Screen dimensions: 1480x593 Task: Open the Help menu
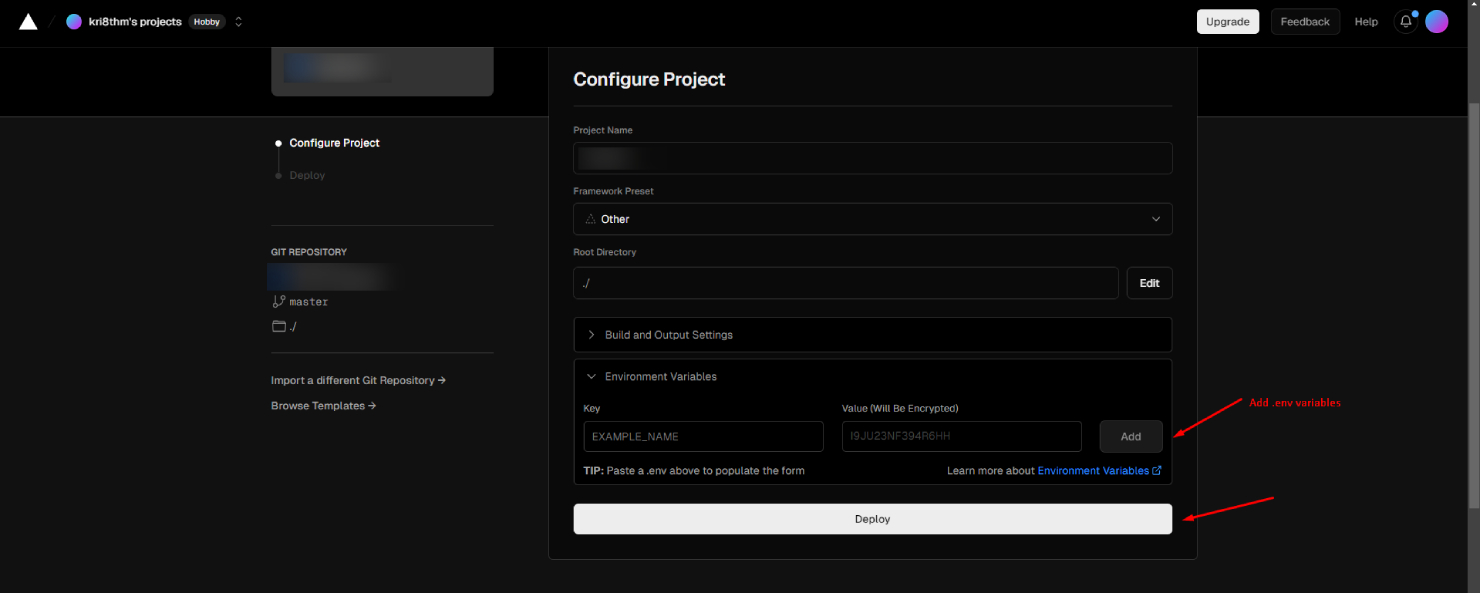coord(1365,22)
